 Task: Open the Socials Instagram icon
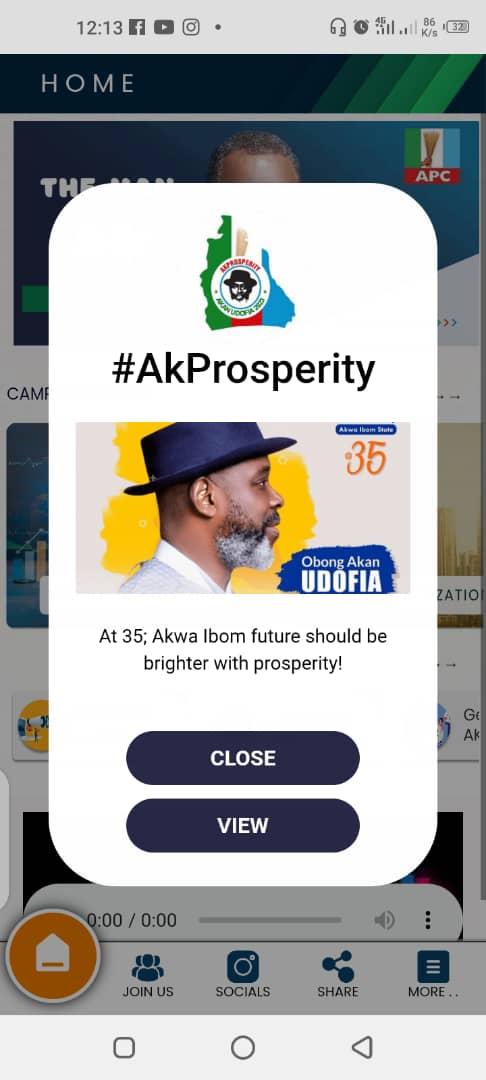tap(243, 966)
